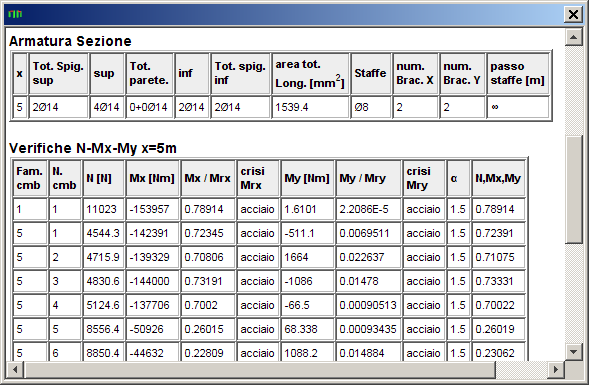Click the horizontal scrollbar left arrow

coord(15,370)
